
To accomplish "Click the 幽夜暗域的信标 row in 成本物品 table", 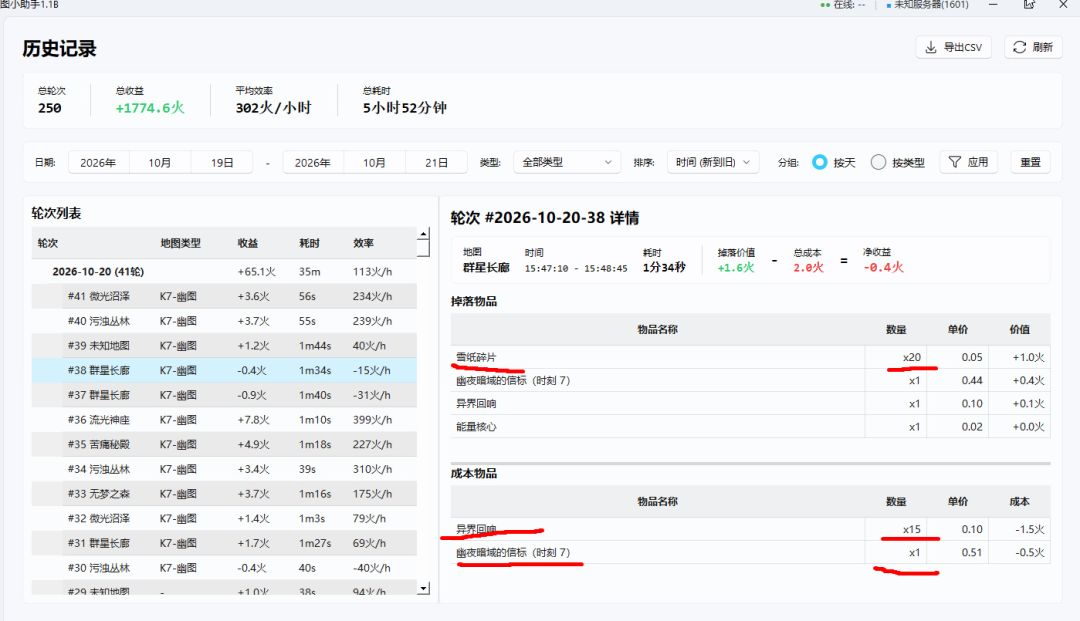I will pos(750,553).
